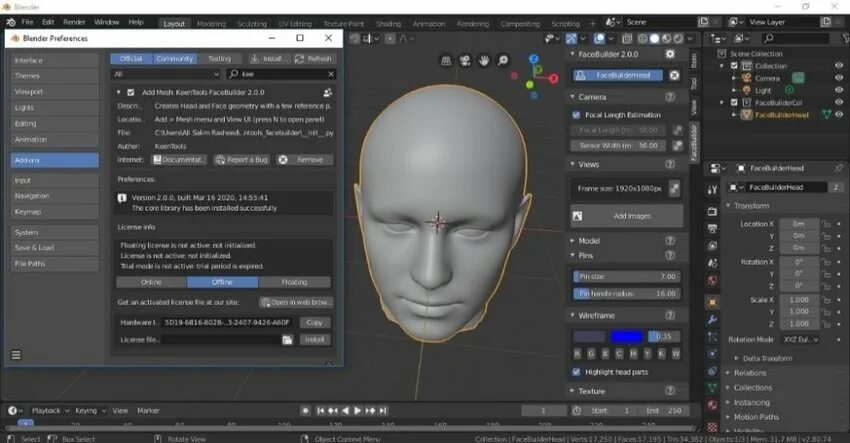Click the Refresh add-ons button

313,59
